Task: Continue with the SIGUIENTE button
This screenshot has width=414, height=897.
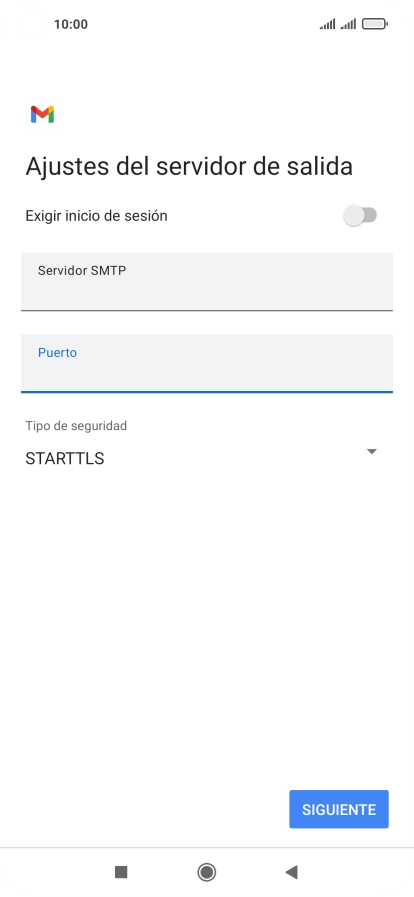Action: click(x=339, y=809)
